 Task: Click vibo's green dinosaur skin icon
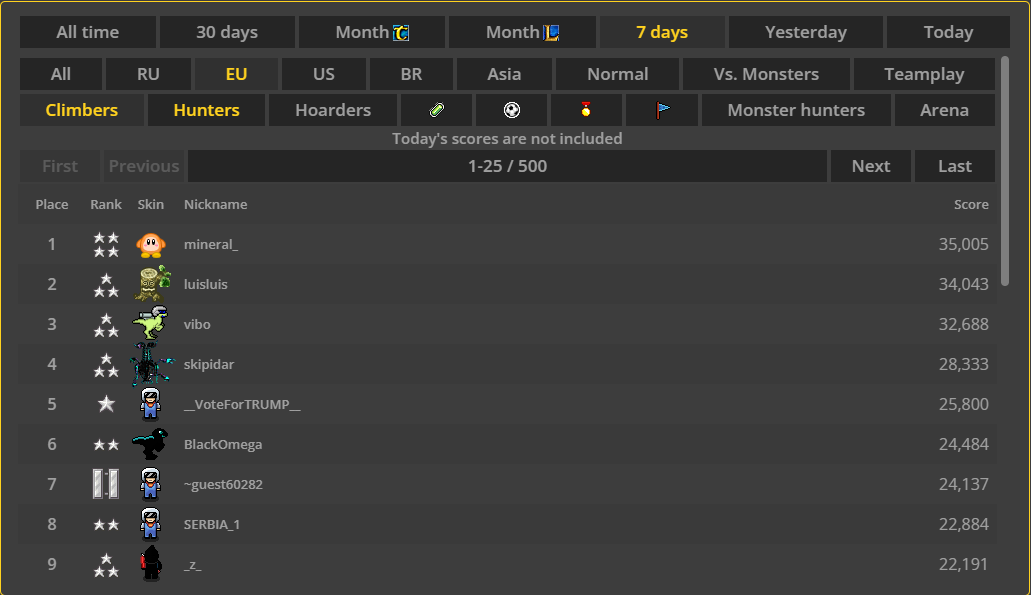pos(150,324)
